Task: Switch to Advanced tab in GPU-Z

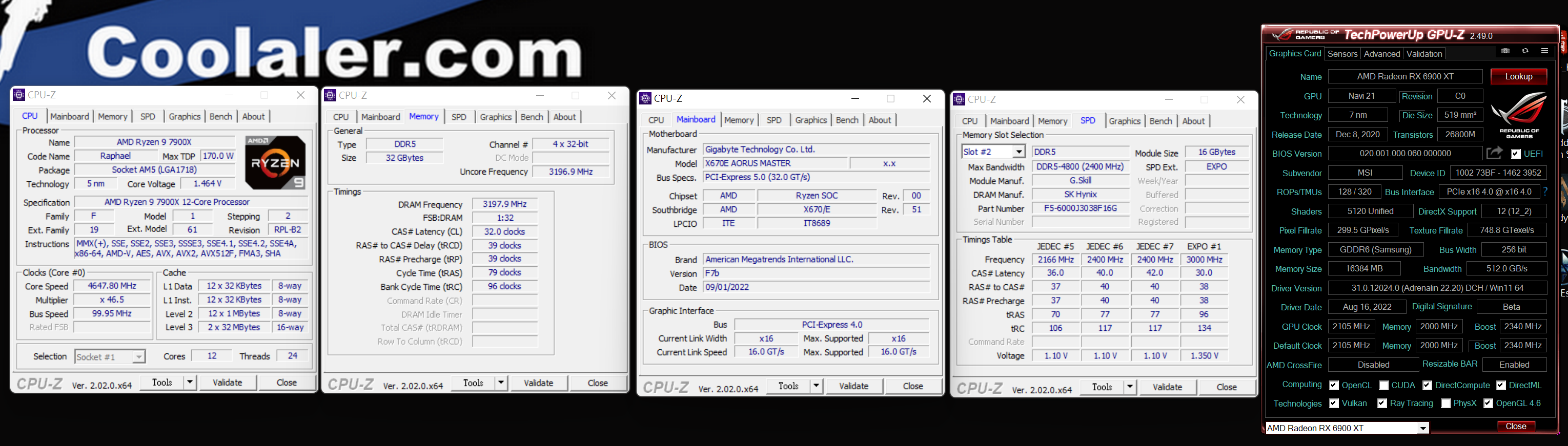Action: click(x=1382, y=54)
